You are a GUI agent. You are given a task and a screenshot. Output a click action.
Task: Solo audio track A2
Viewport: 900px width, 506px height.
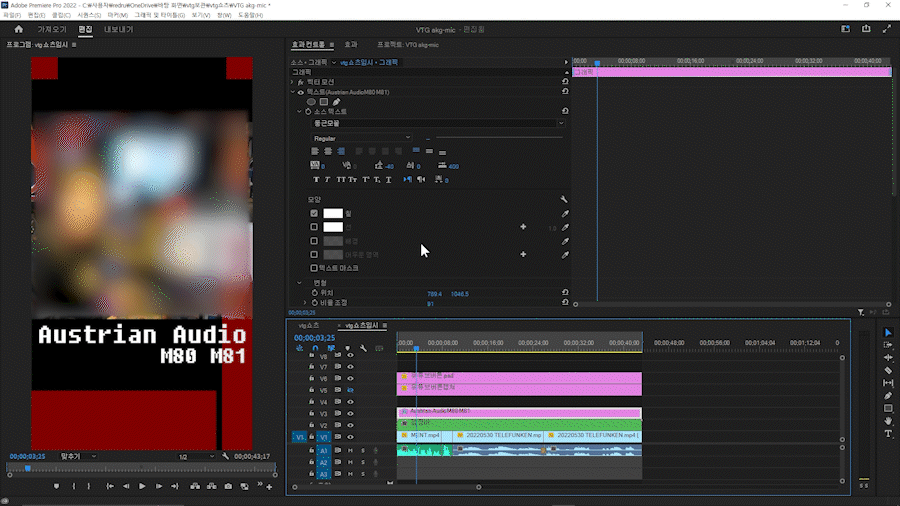point(363,462)
